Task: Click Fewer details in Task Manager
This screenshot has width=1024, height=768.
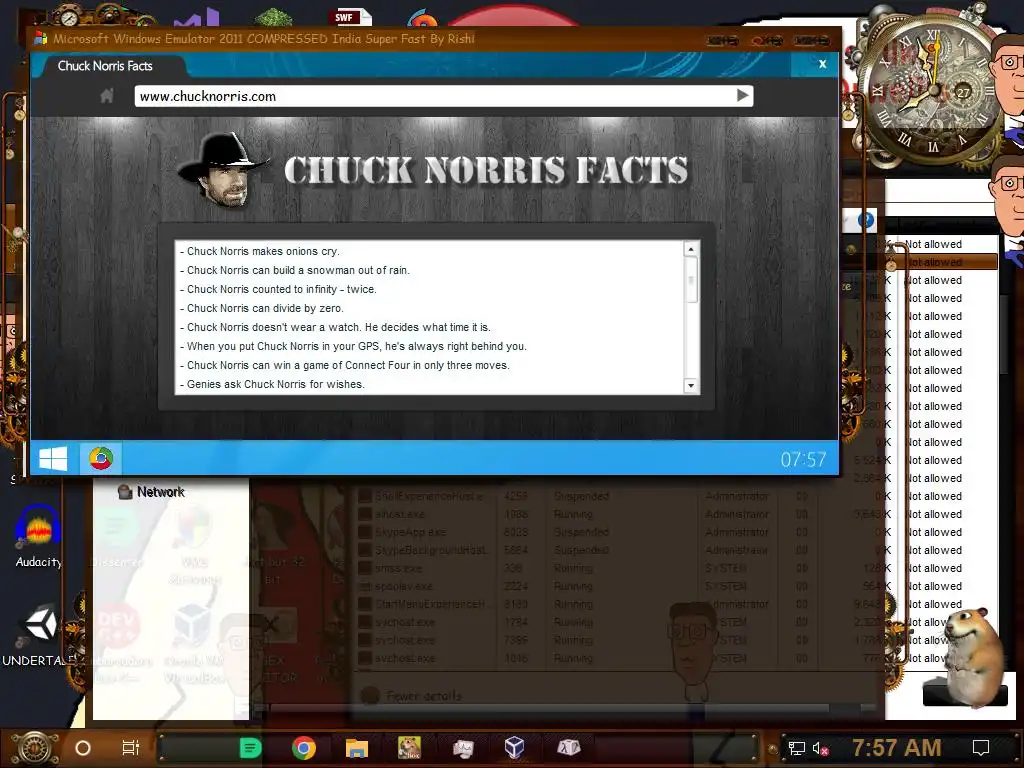Action: [x=423, y=696]
